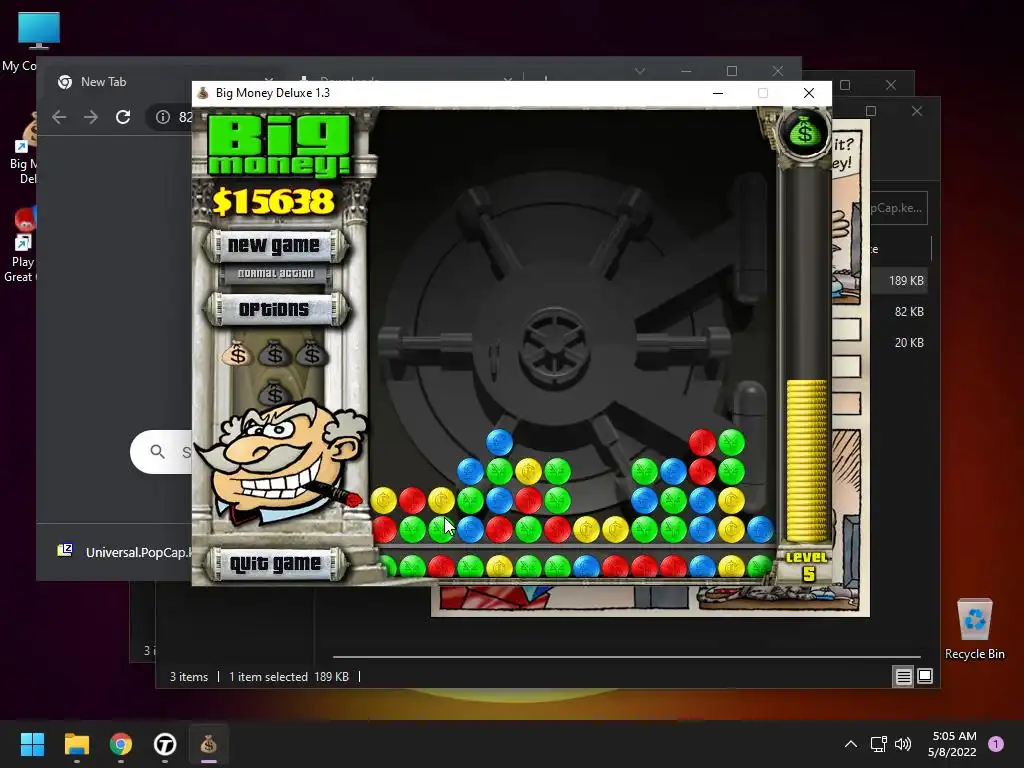Viewport: 1024px width, 768px height.
Task: Click the search magnifier on Chrome's new tab page
Action: pyautogui.click(x=157, y=451)
